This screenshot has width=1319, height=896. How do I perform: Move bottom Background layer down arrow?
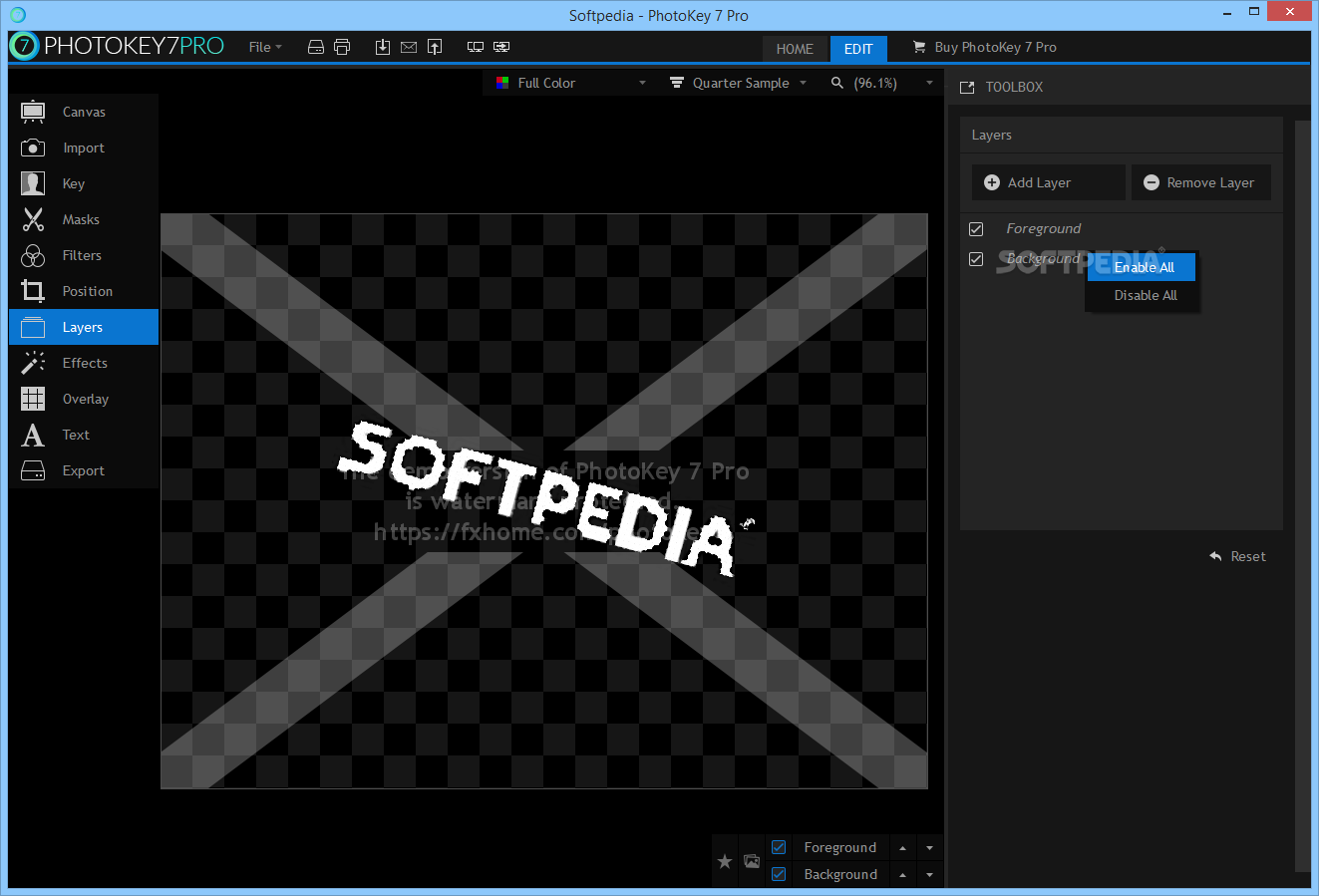[x=929, y=875]
